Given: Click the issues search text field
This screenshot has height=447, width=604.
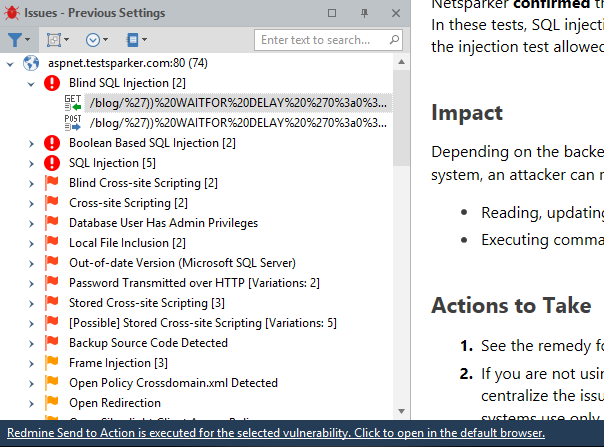Looking at the screenshot, I should (x=323, y=40).
